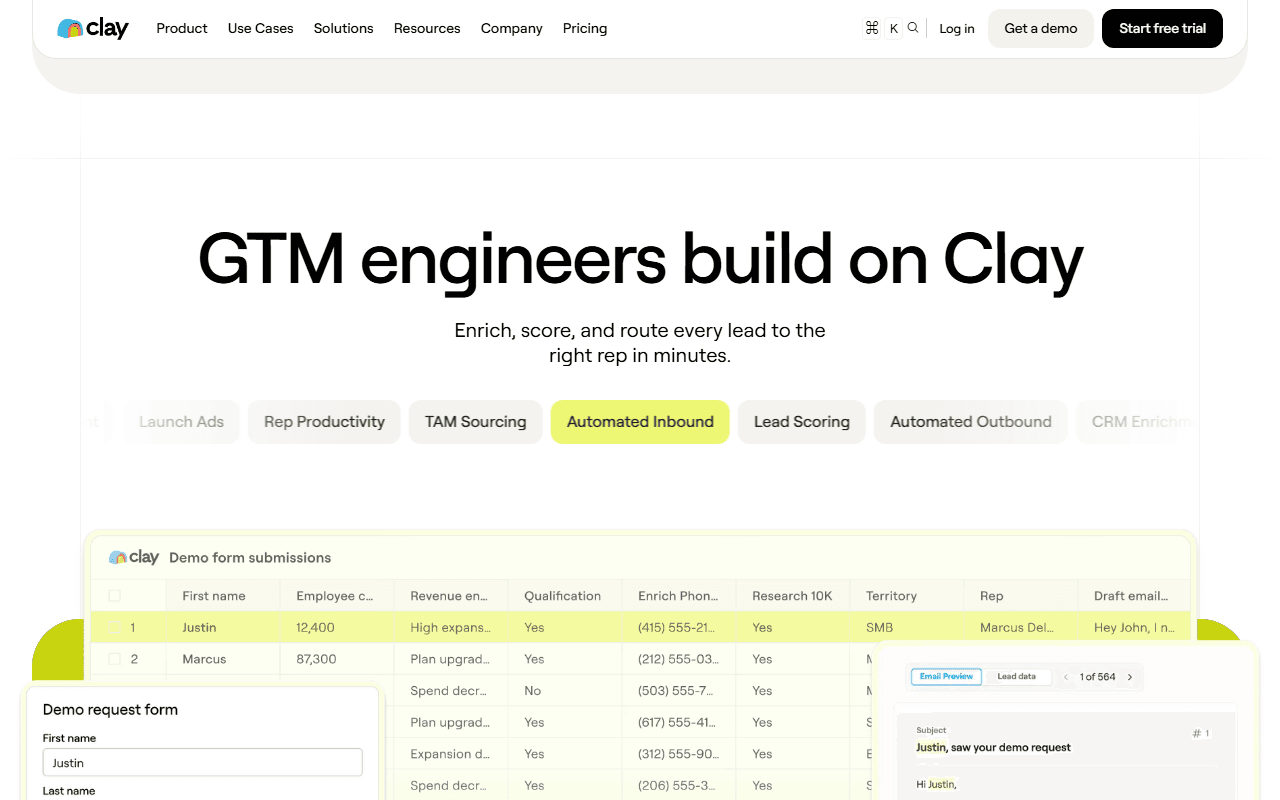Screen dimensions: 1280x800
Task: Go to the next email with the right chevron
Action: coord(1130,677)
